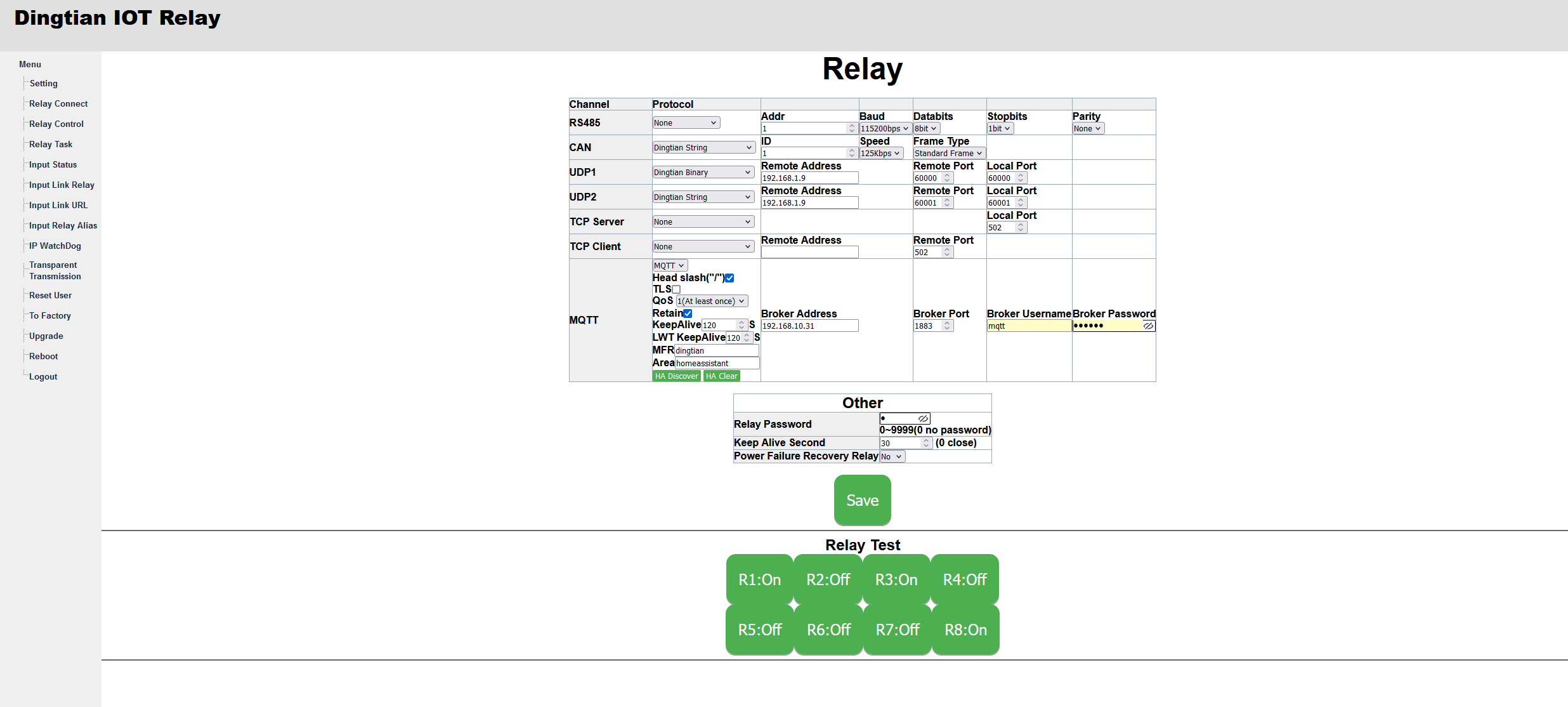
Task: Click Broker Port stepper arrows
Action: (947, 326)
